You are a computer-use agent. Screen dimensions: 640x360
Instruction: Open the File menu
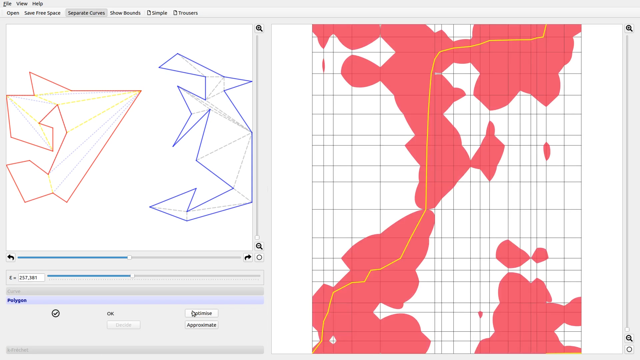(x=7, y=4)
